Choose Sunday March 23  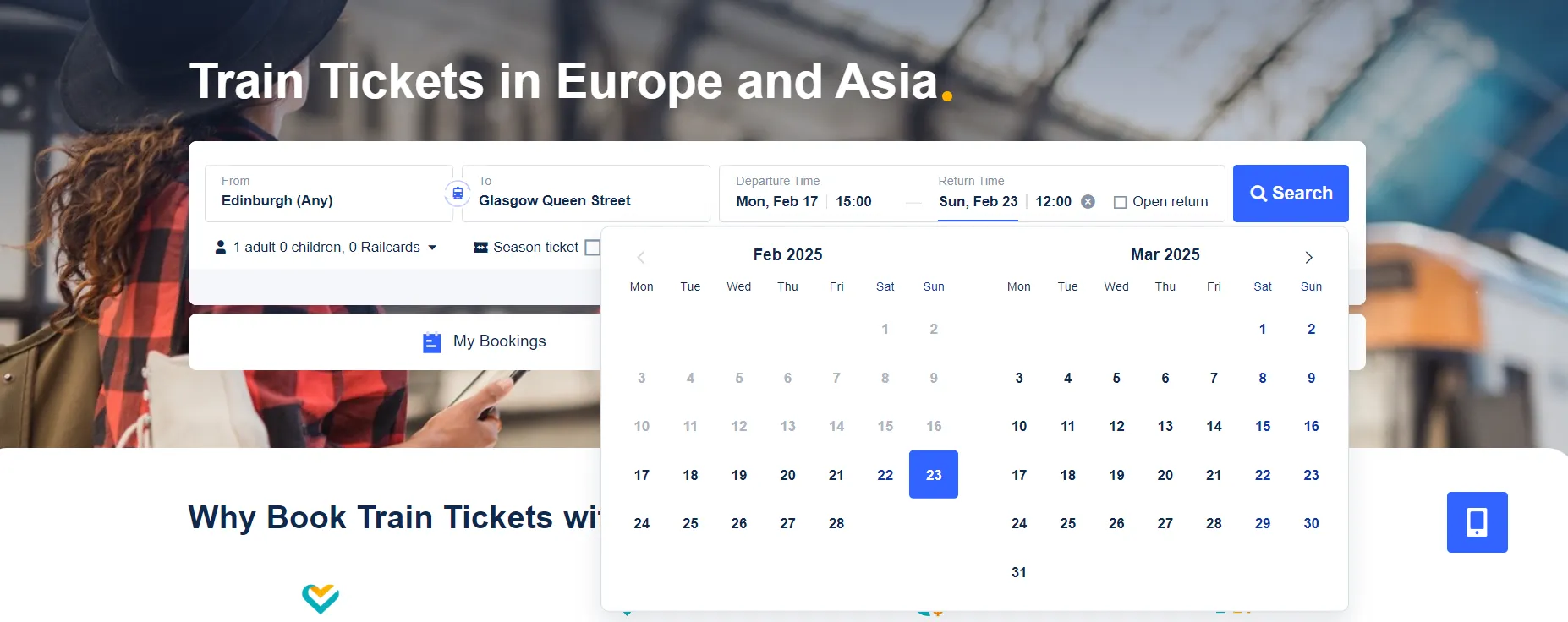pos(1312,475)
